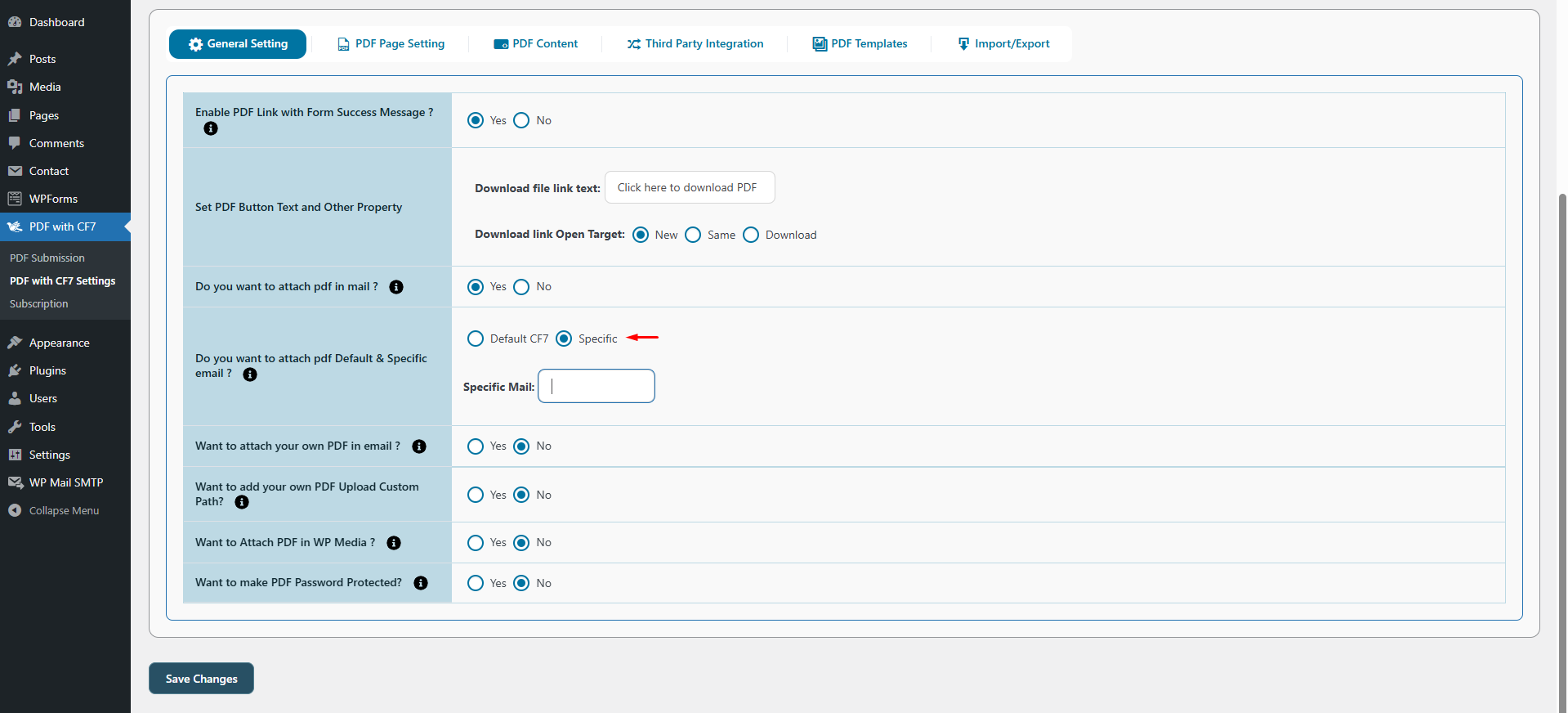Open the PDF Content tab
Viewport: 1568px width, 713px height.
pyautogui.click(x=535, y=44)
